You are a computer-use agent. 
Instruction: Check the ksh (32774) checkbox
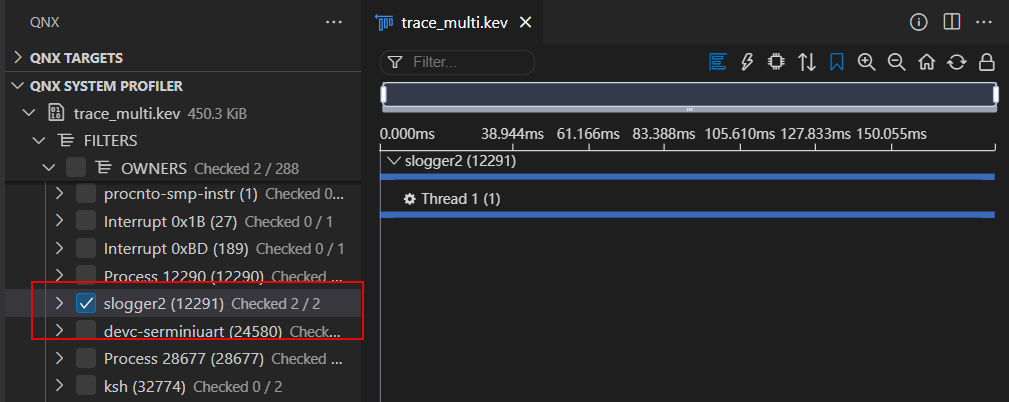[86, 385]
